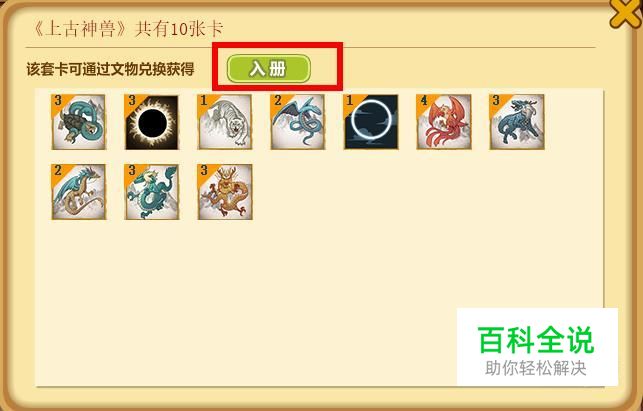Select the blue qilin beast card
This screenshot has width=643, height=411.
pos(517,122)
